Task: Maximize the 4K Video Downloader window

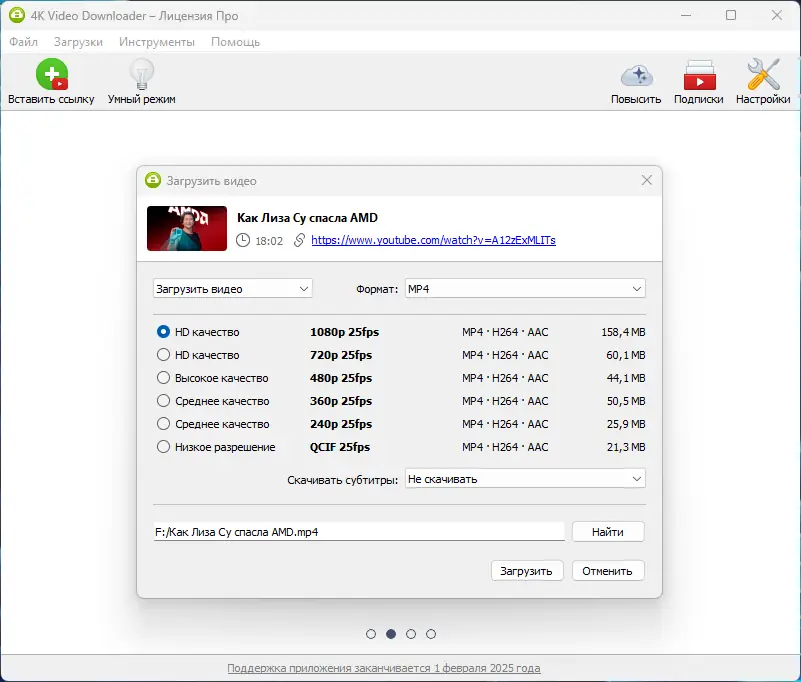Action: (x=731, y=15)
